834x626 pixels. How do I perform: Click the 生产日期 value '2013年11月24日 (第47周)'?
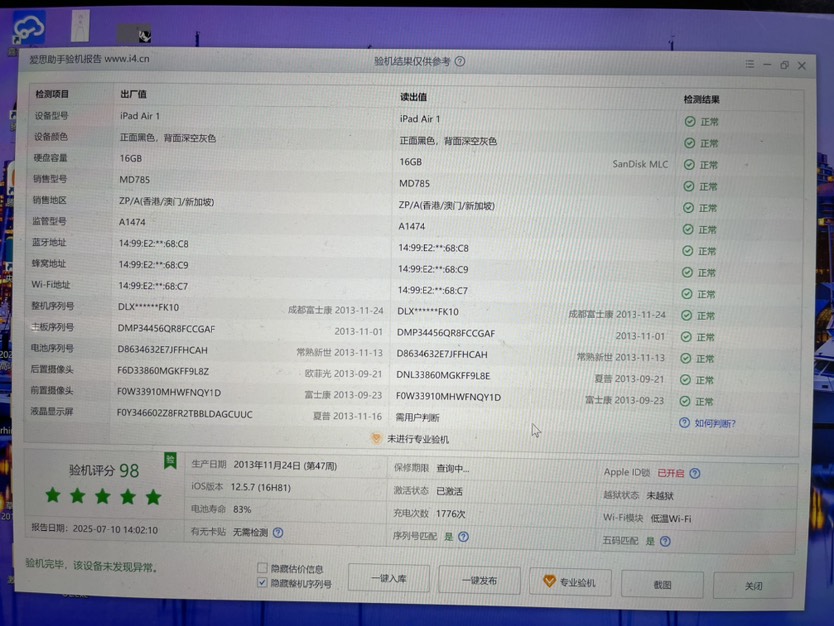tap(285, 465)
